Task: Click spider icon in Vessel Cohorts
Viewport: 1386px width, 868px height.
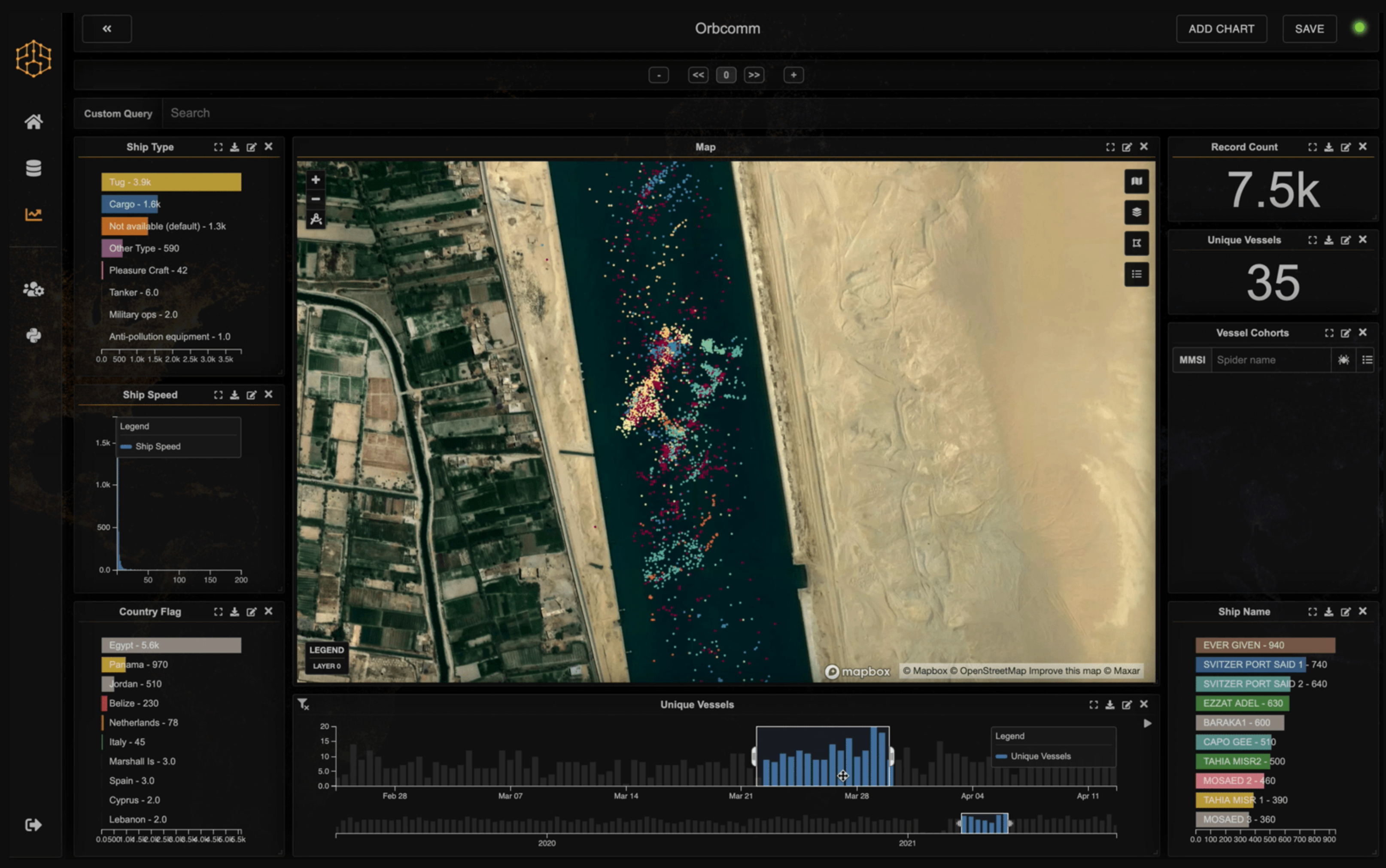Action: (1343, 360)
